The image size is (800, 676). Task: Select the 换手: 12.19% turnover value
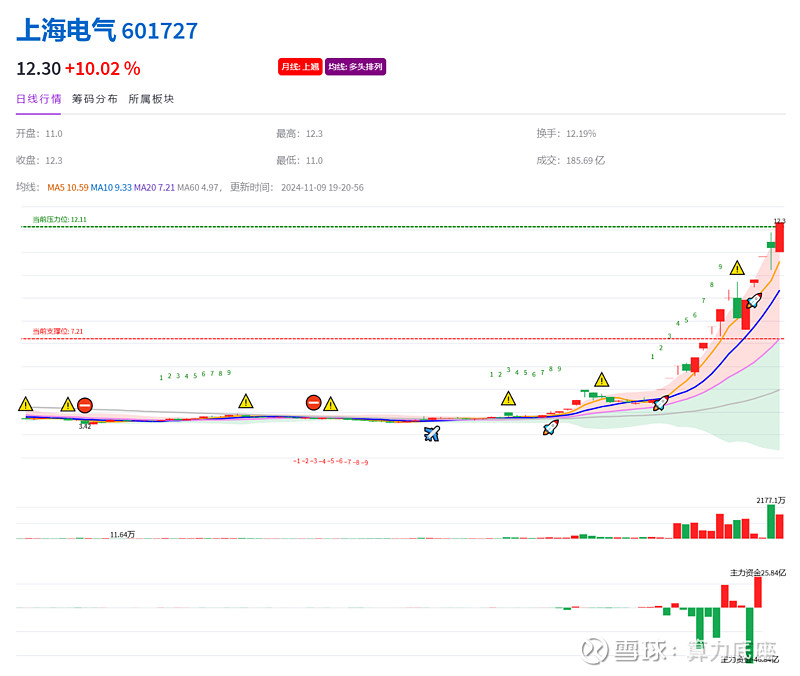[566, 134]
